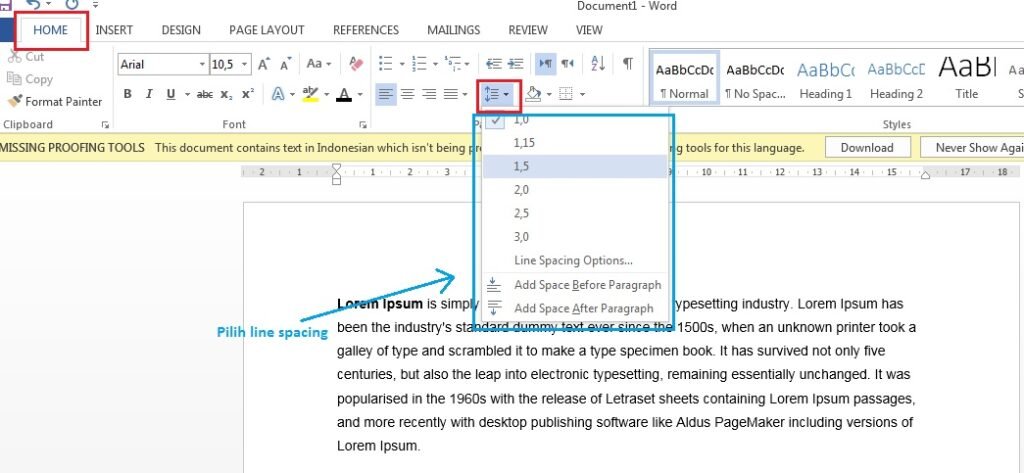Click the Download proofing tools button
This screenshot has width=1024, height=473.
pyautogui.click(x=866, y=147)
